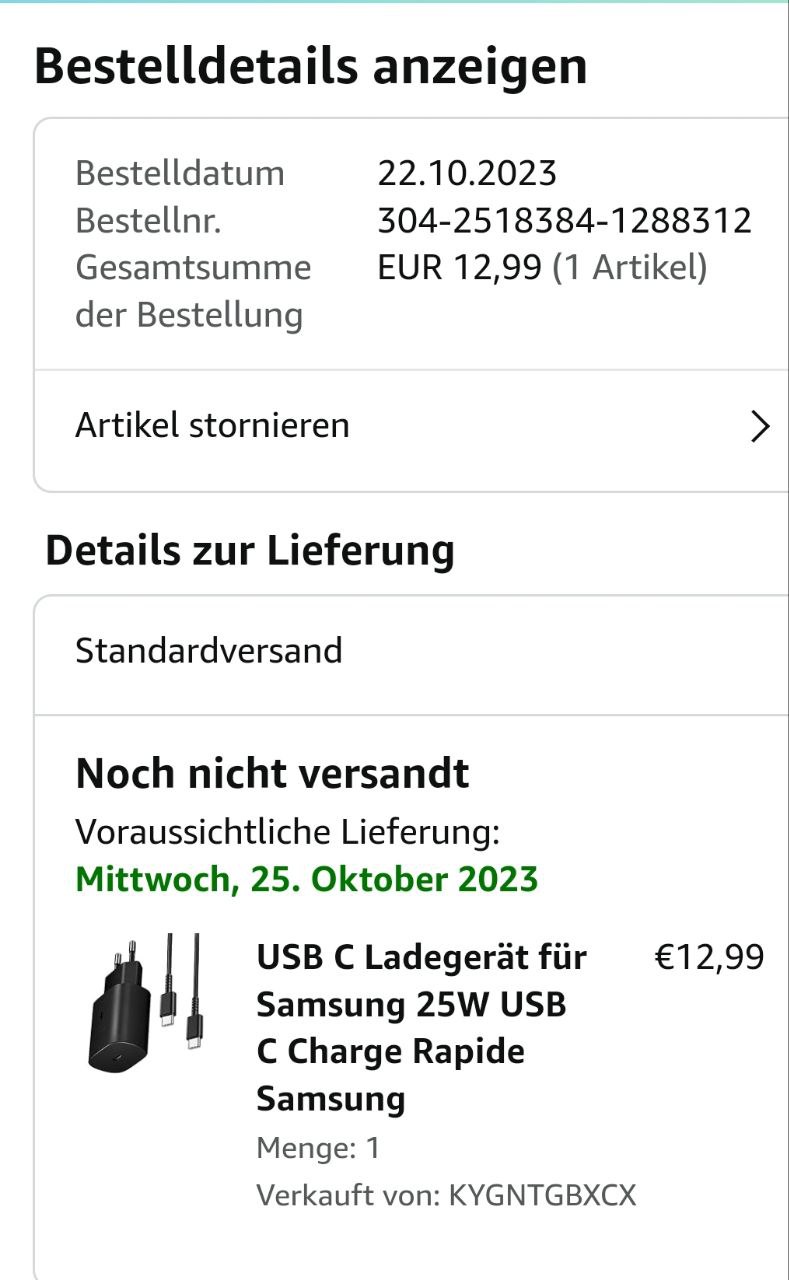Image resolution: width=789 pixels, height=1280 pixels.
Task: Click the green delivery date Mittwoch, 25. Oktober
Action: tap(307, 880)
